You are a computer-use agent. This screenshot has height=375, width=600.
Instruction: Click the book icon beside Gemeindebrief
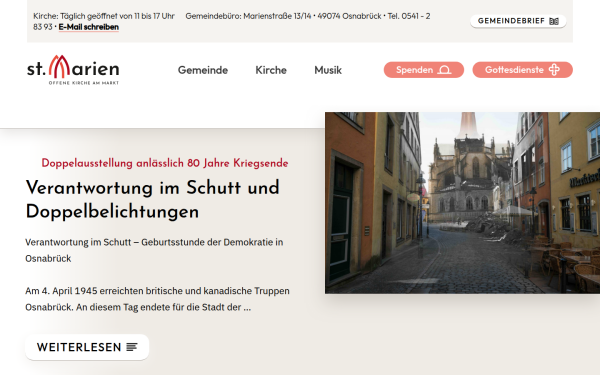pyautogui.click(x=554, y=21)
